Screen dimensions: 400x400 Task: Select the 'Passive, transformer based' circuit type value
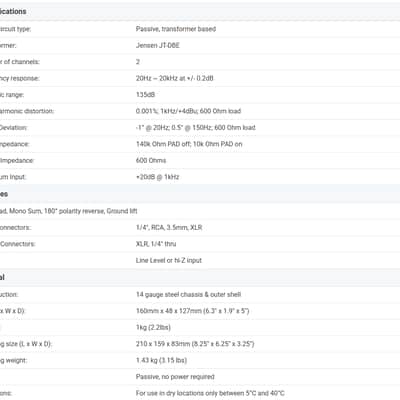(176, 29)
